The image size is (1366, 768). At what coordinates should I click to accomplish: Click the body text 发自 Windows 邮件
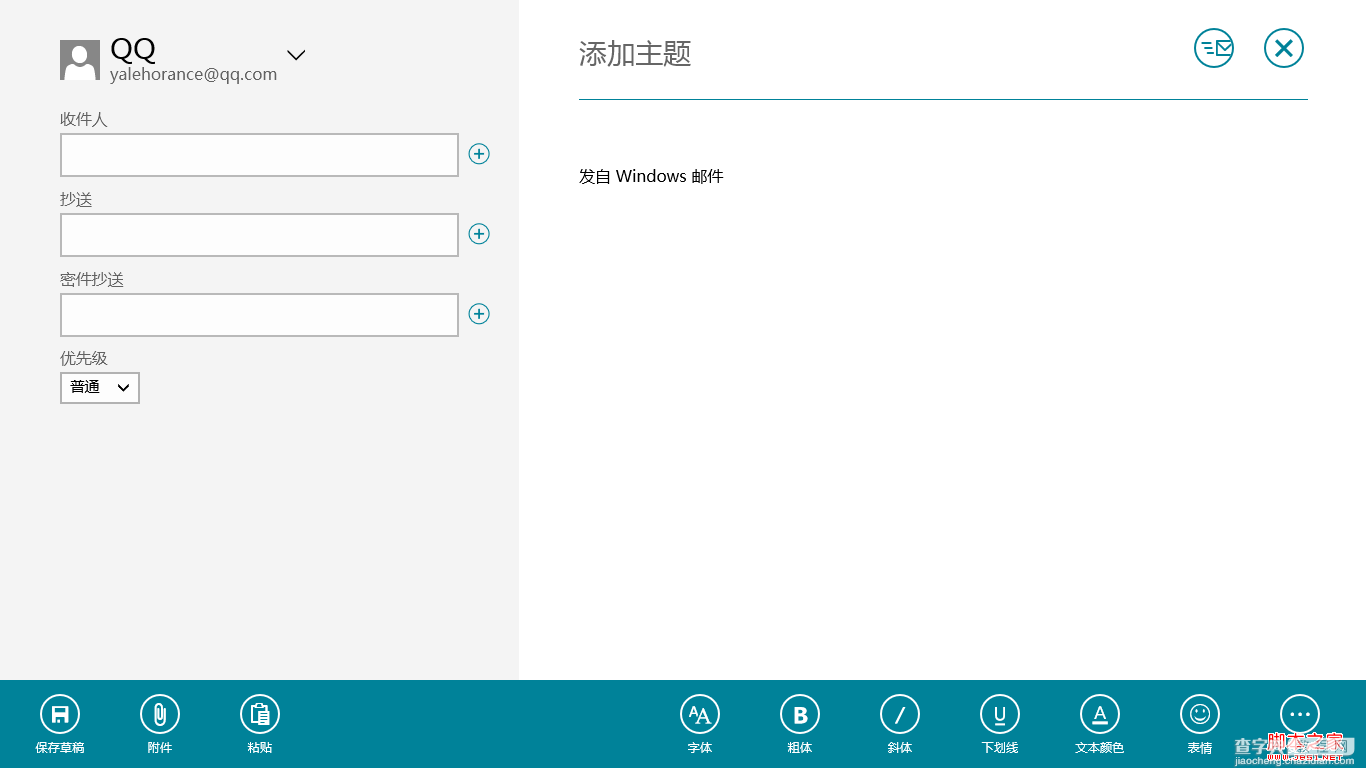pos(651,176)
